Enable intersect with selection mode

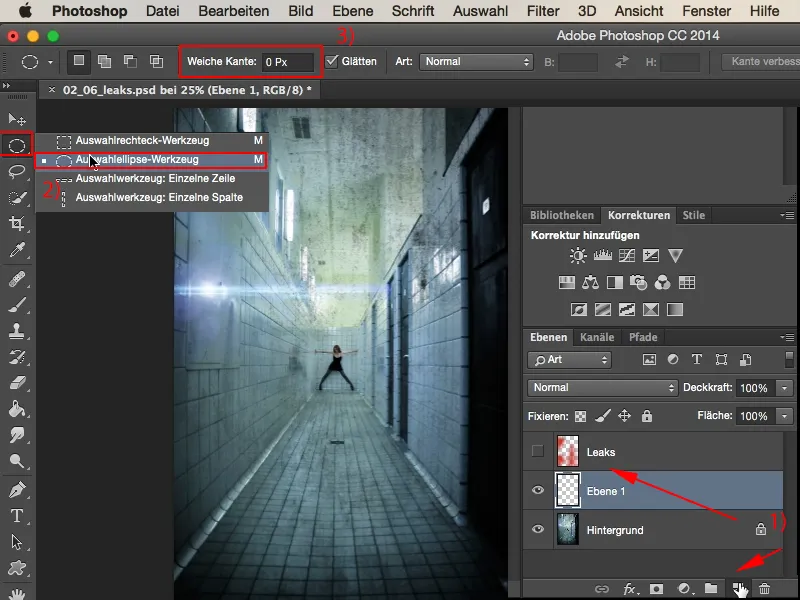coord(156,61)
